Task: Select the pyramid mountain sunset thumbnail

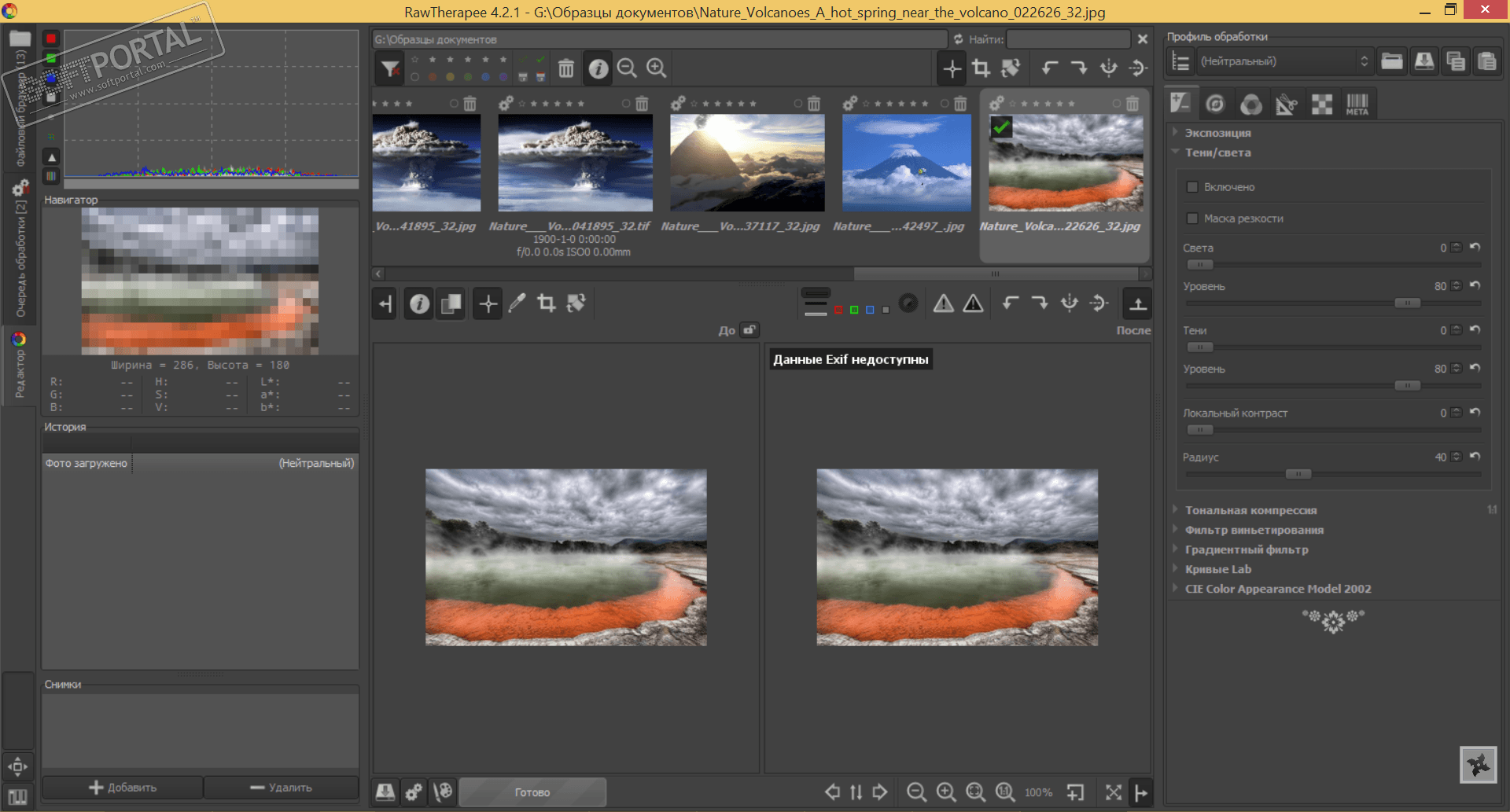Action: [747, 164]
